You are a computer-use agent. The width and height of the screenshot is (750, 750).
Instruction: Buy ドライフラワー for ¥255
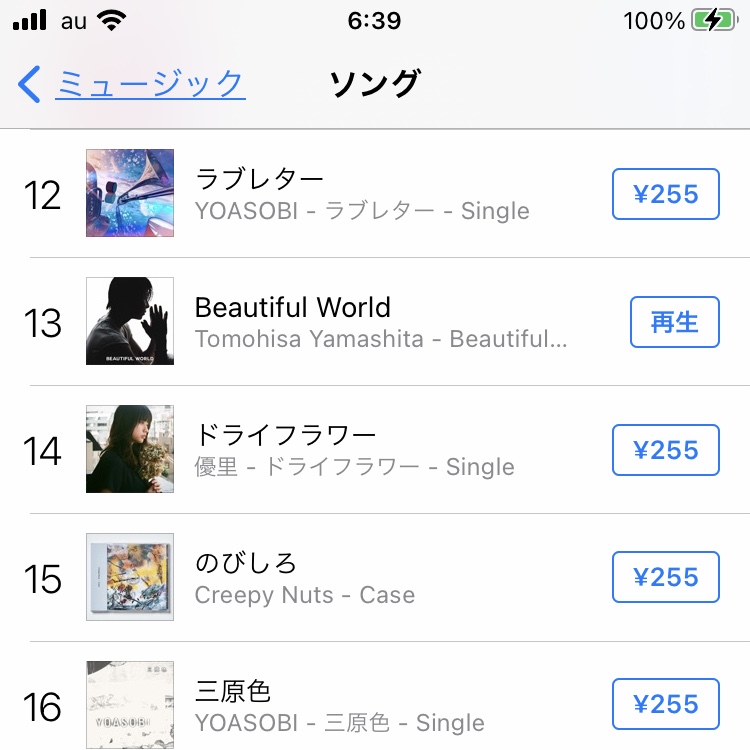tap(666, 450)
